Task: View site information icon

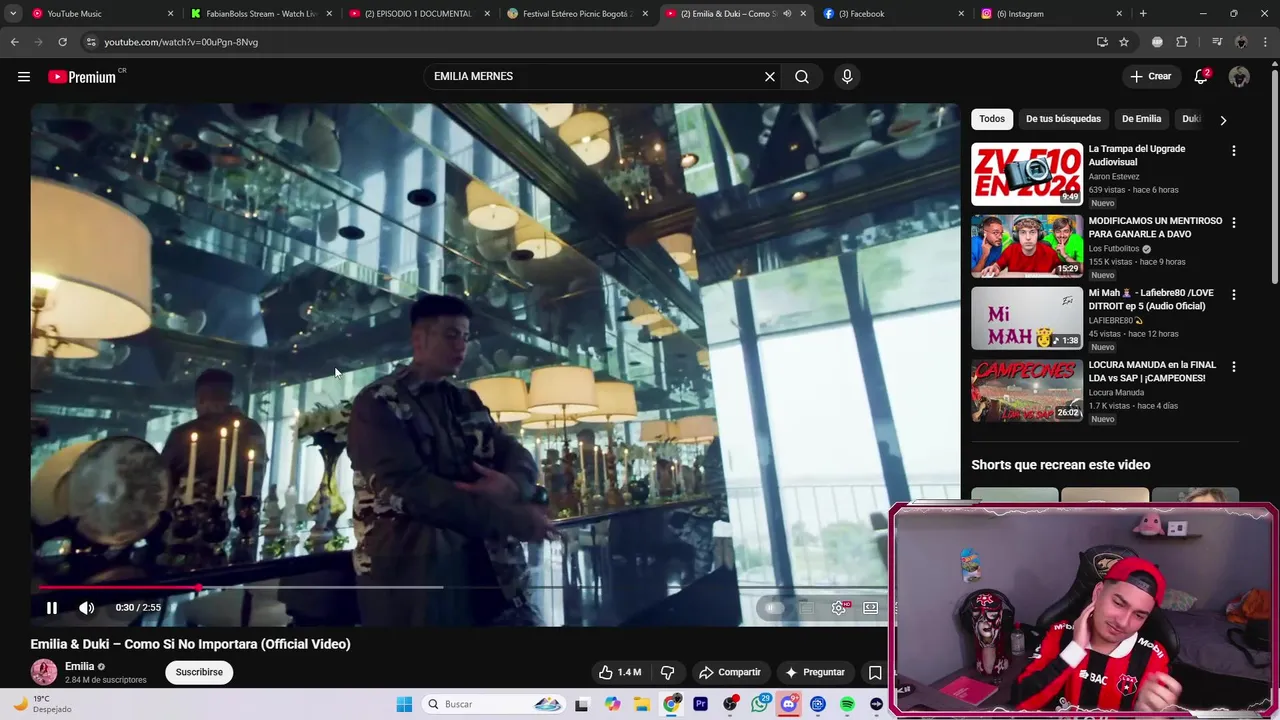Action: point(91,42)
